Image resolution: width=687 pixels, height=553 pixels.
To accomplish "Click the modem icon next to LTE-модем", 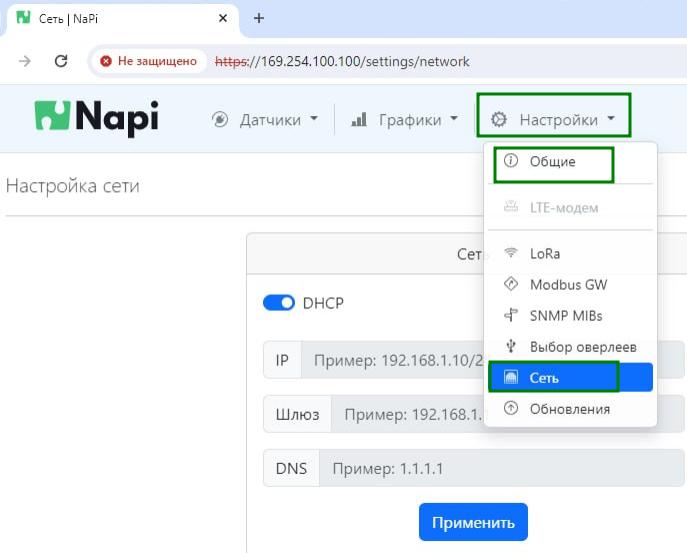I will (510, 206).
